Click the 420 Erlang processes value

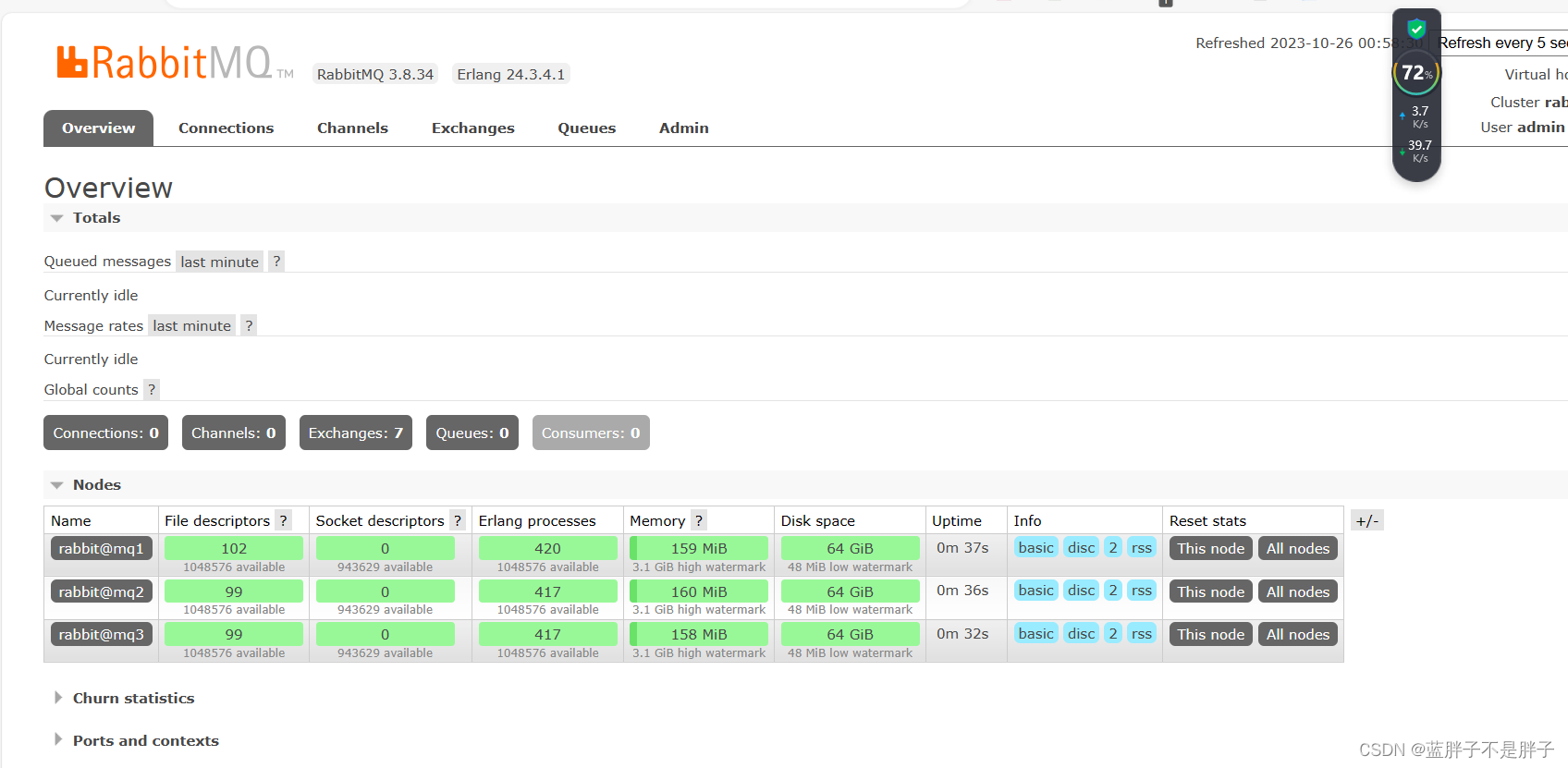[x=547, y=548]
